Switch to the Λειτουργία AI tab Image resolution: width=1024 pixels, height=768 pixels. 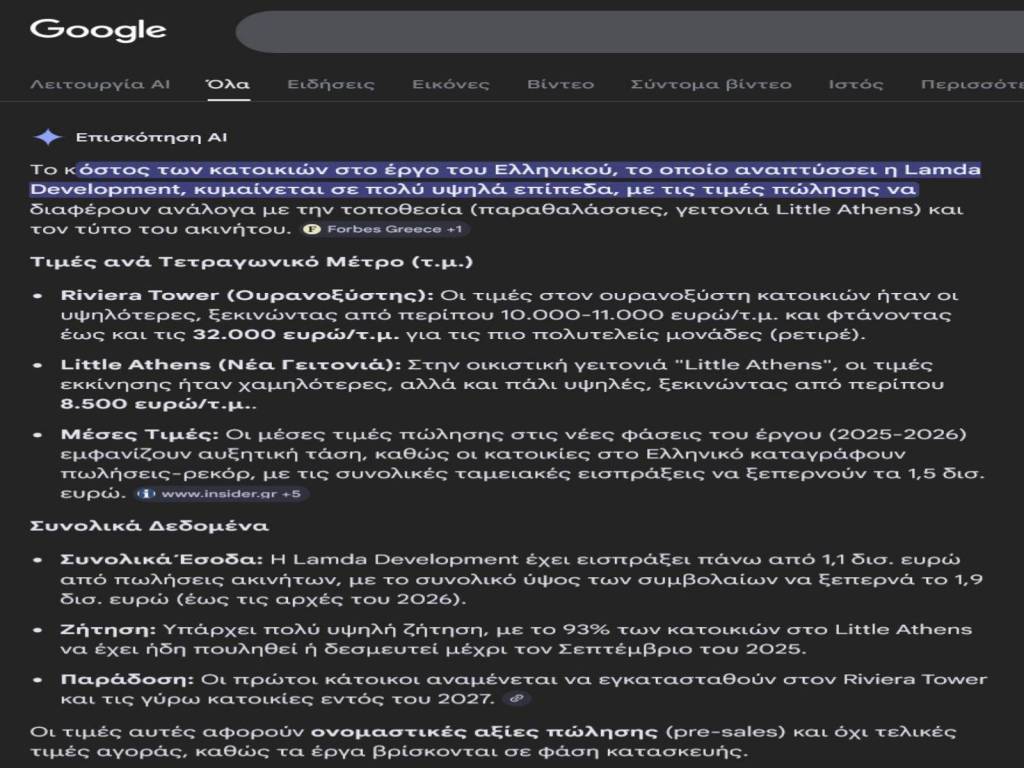pos(100,84)
